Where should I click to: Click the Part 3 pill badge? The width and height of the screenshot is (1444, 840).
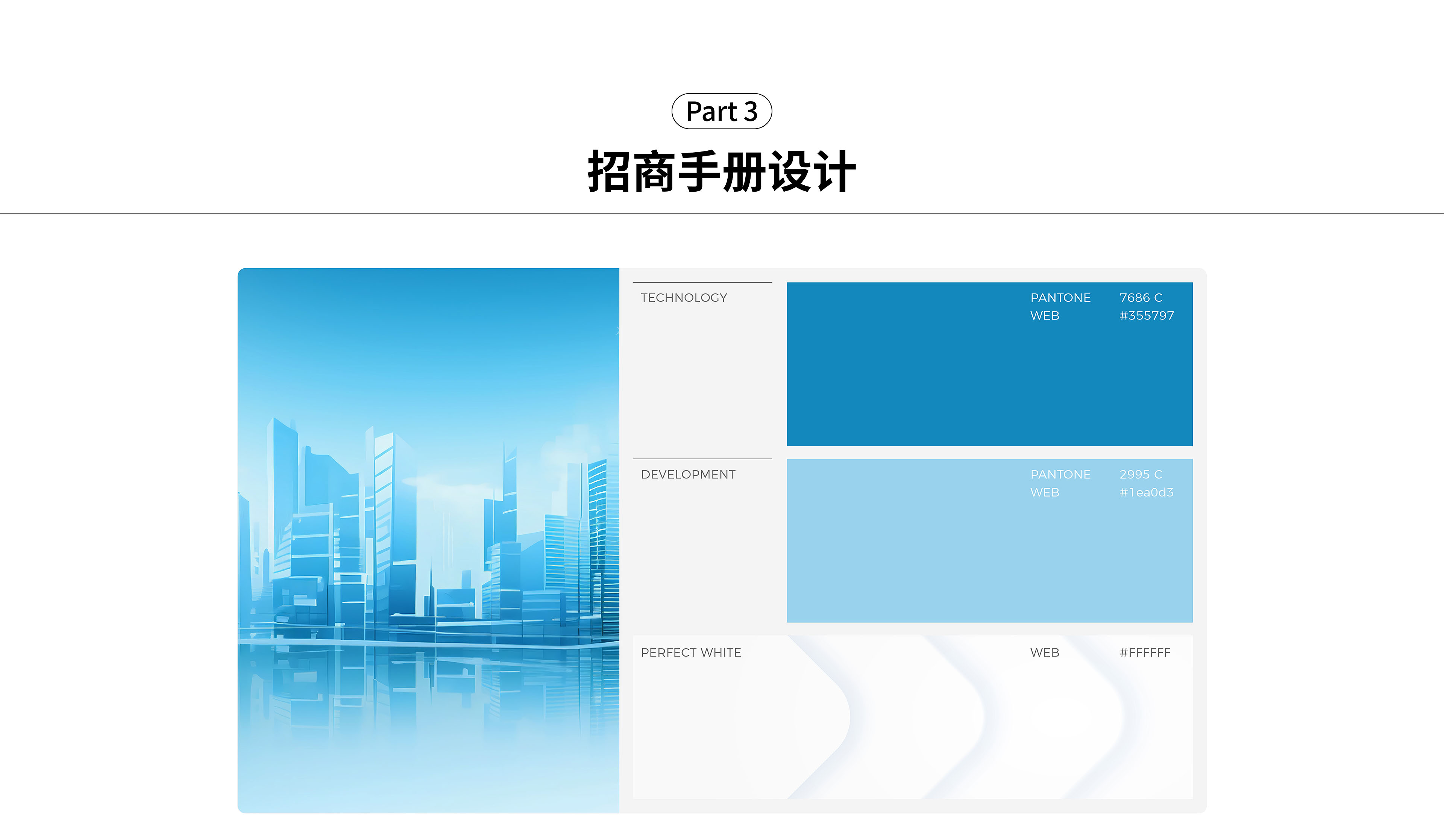click(x=721, y=111)
